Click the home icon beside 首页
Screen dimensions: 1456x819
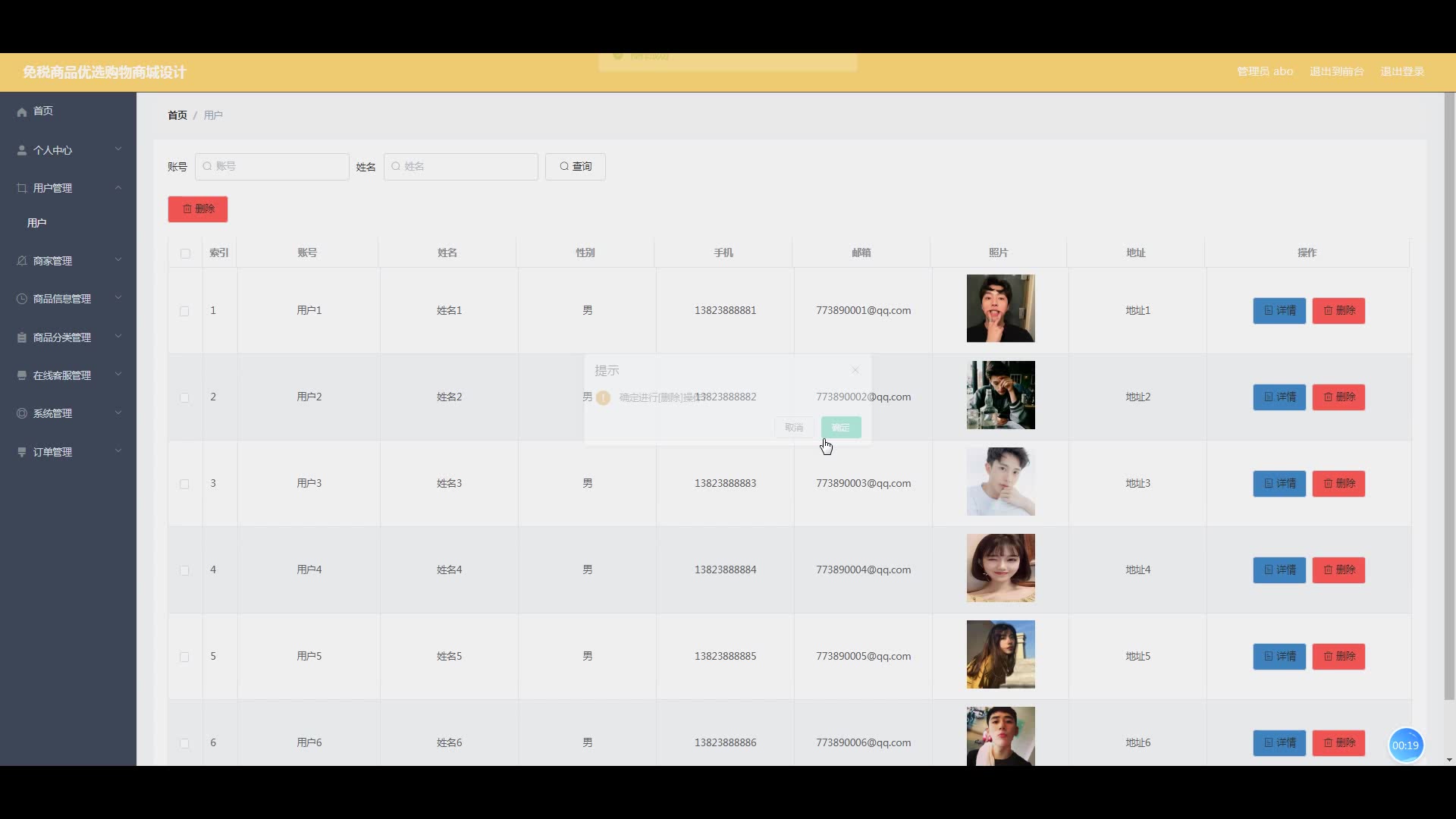[x=22, y=111]
